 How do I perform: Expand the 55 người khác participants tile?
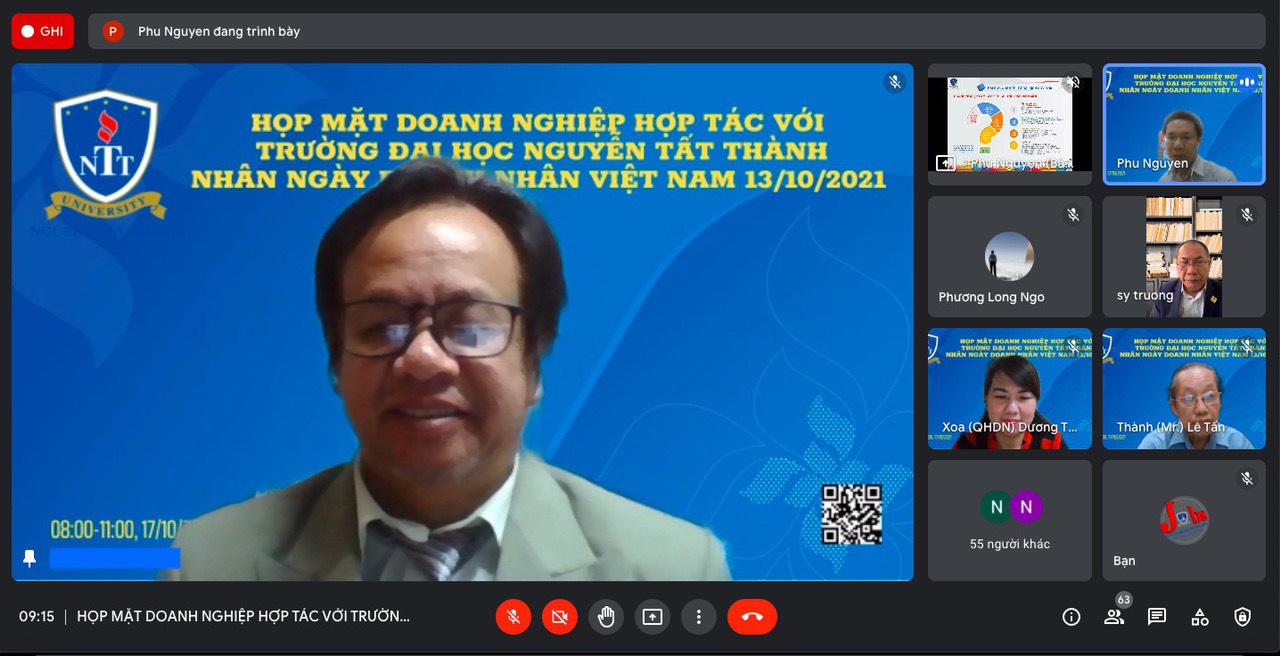[1010, 521]
